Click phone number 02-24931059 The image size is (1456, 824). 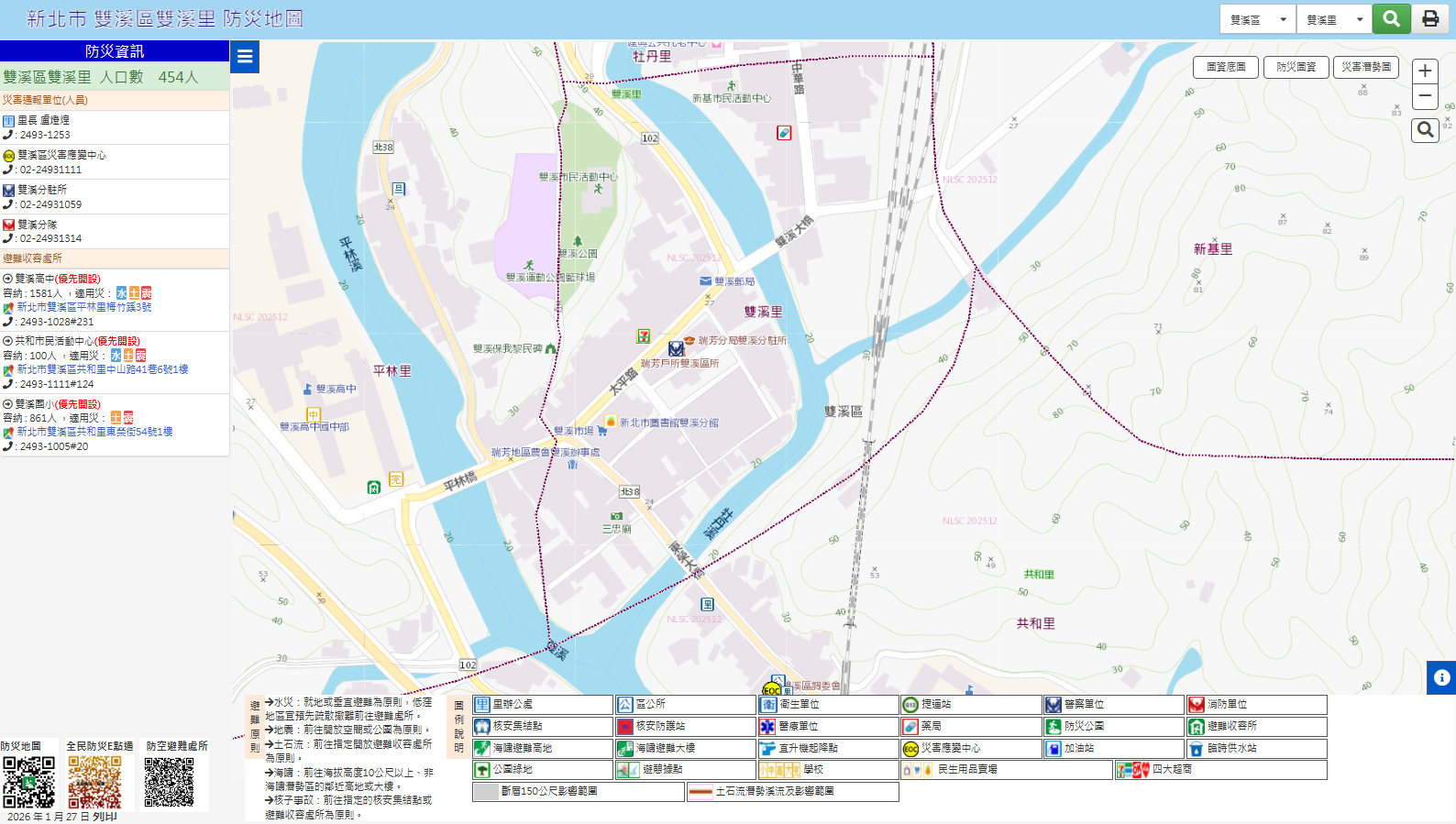tap(50, 204)
